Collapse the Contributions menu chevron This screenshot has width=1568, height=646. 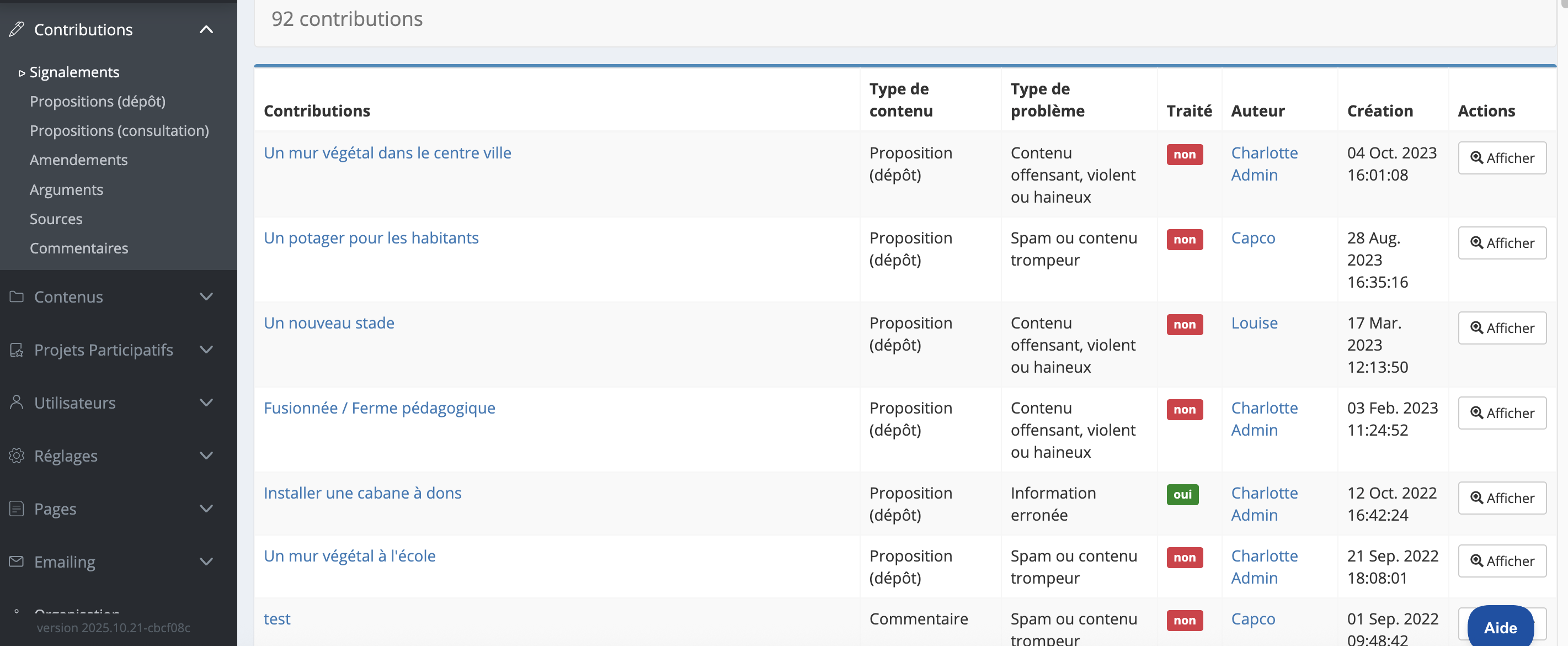point(206,29)
